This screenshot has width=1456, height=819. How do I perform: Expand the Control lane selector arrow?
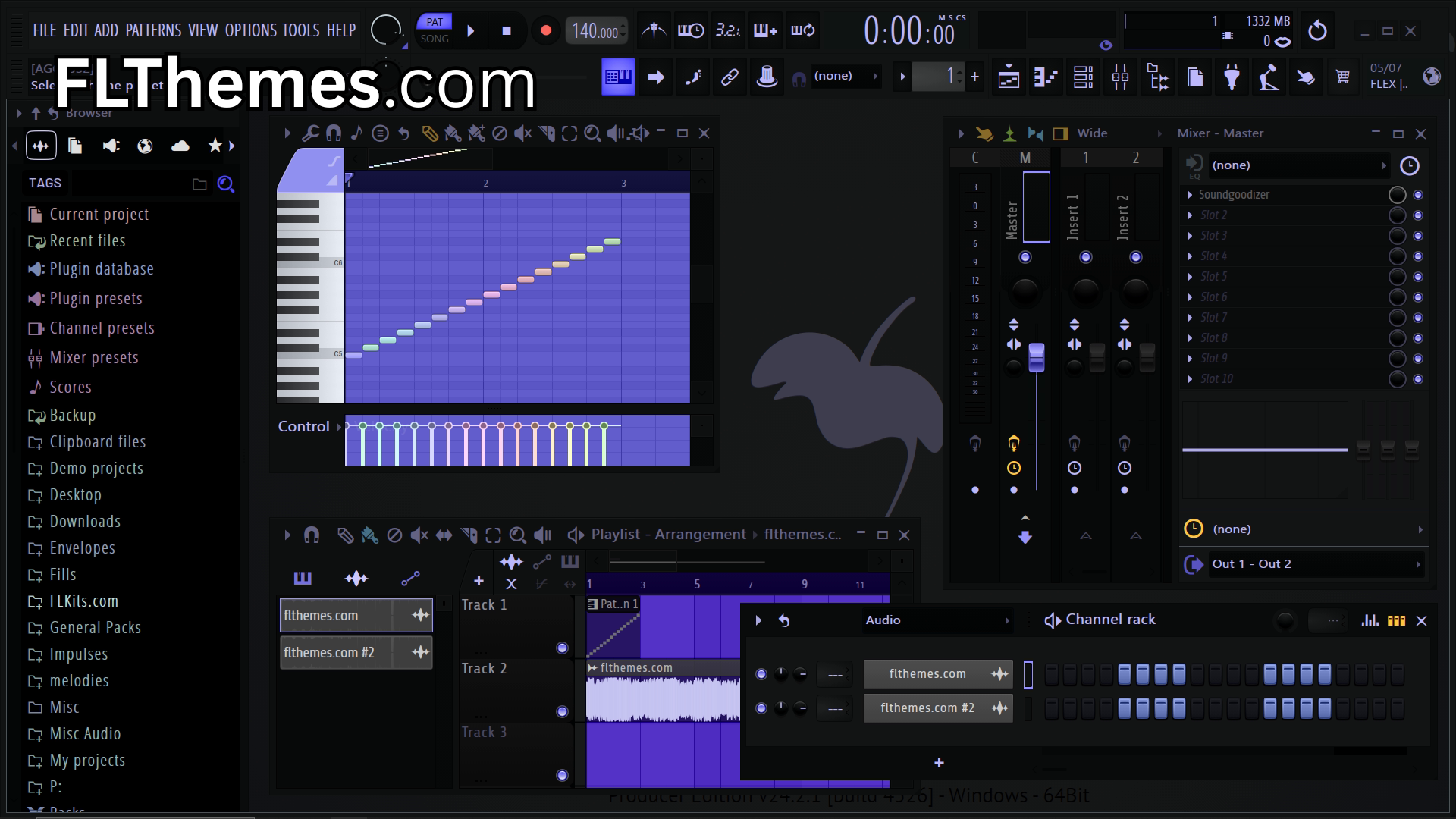point(339,427)
